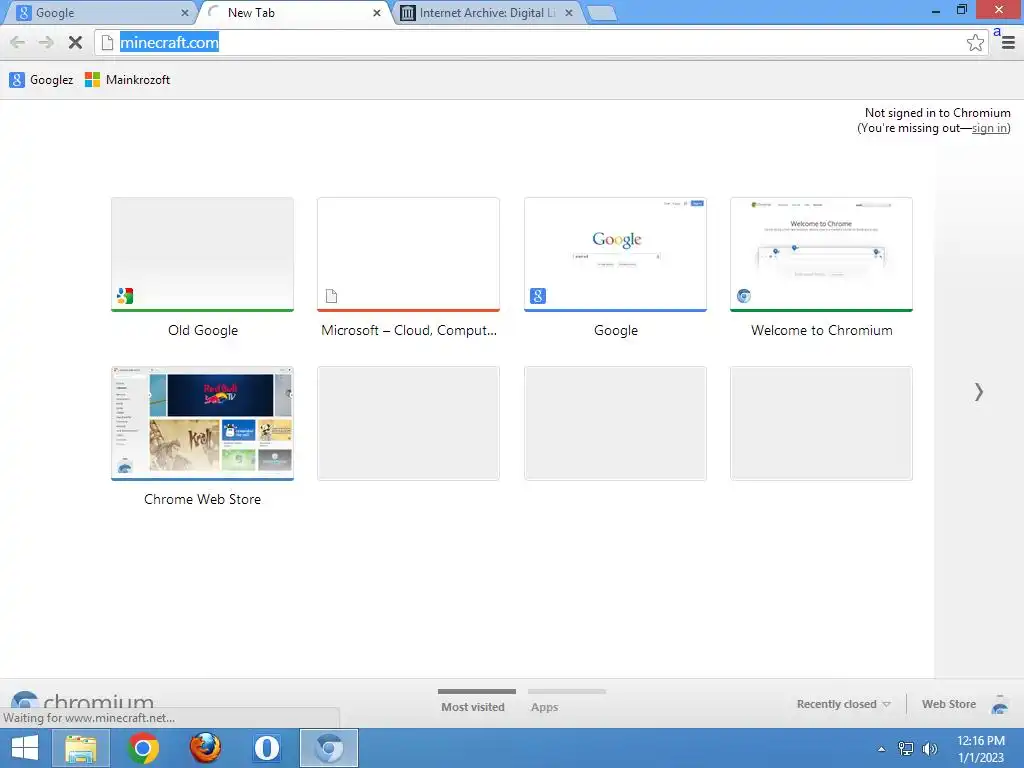The width and height of the screenshot is (1024, 768).
Task: Click the Web Store icon in the bottom corner
Action: pos(1000,705)
